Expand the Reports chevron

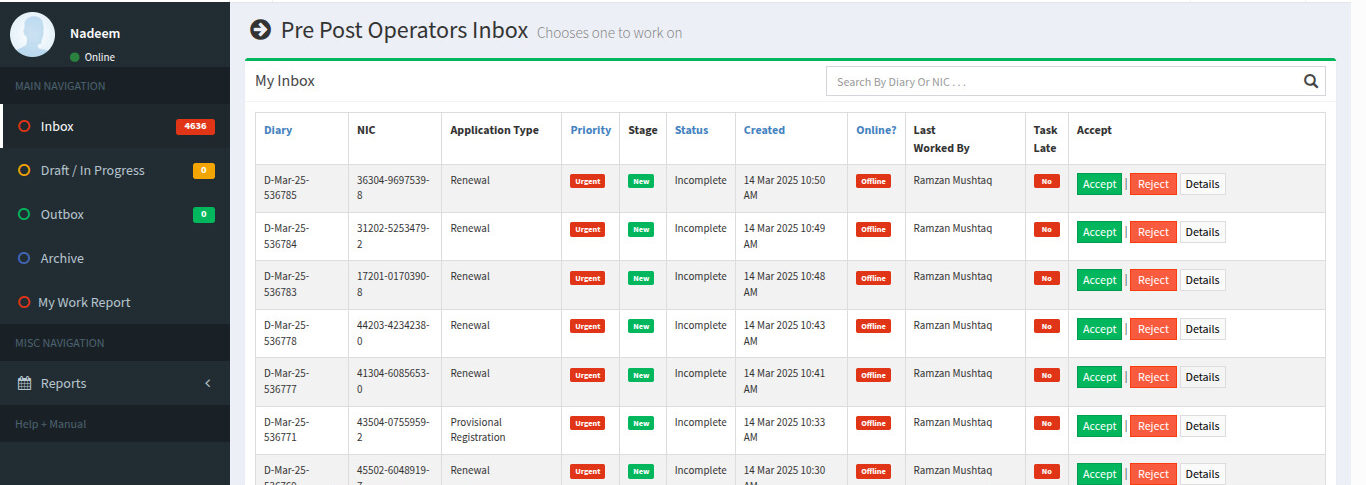208,383
